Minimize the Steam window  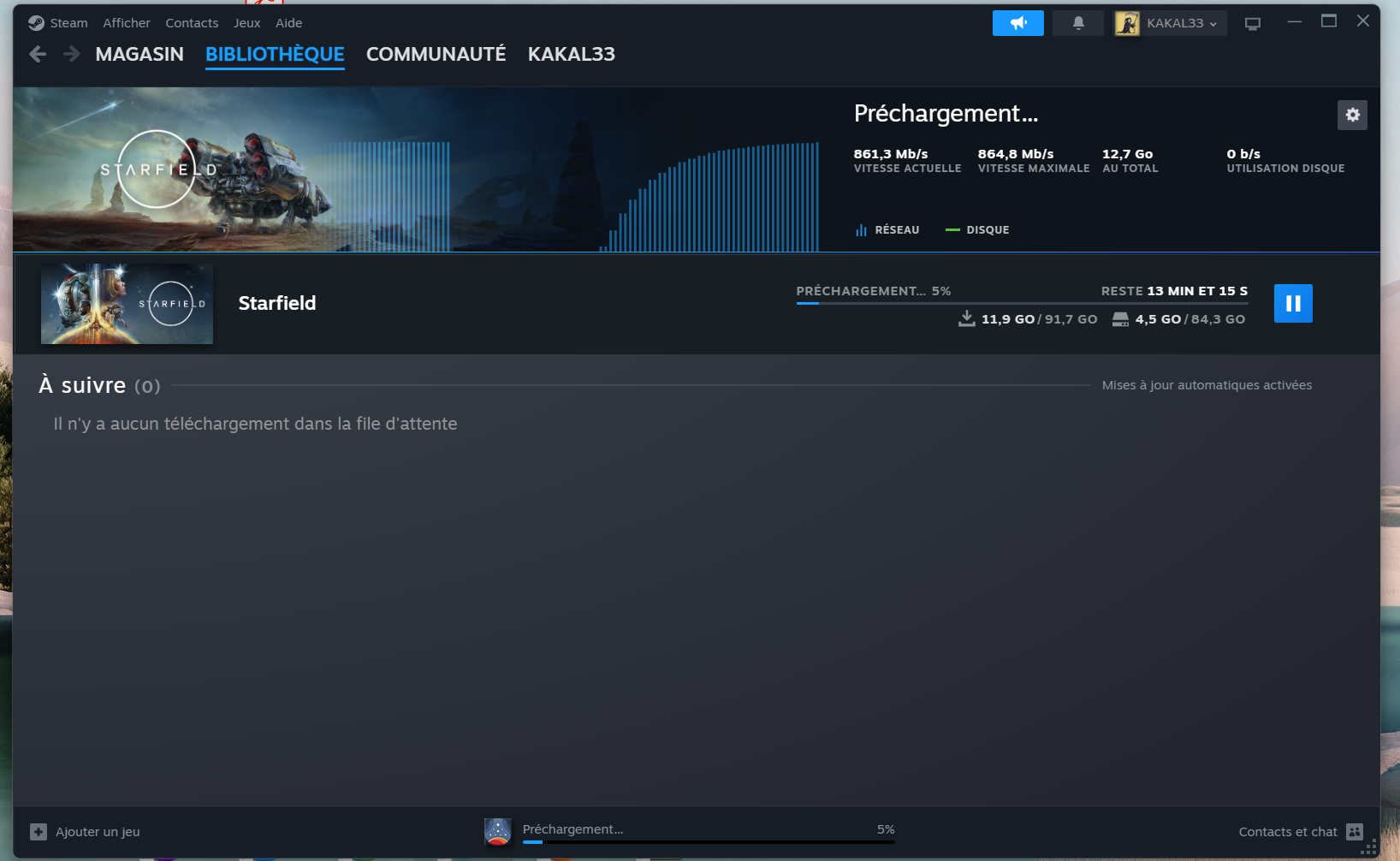[x=1295, y=21]
